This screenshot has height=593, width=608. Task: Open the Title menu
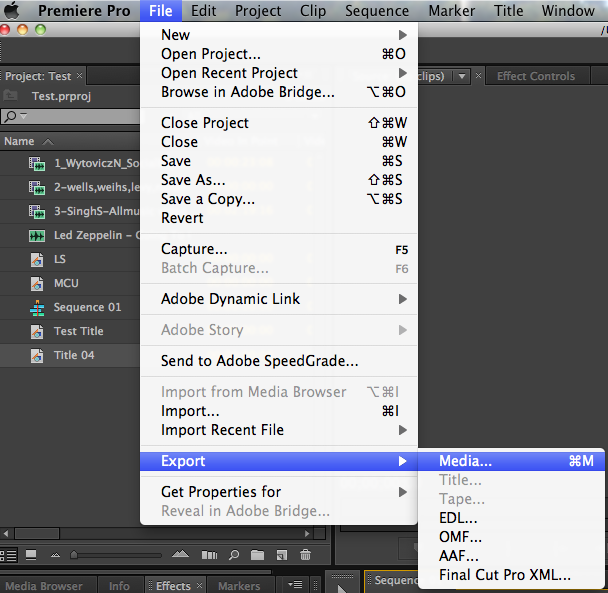click(x=508, y=11)
